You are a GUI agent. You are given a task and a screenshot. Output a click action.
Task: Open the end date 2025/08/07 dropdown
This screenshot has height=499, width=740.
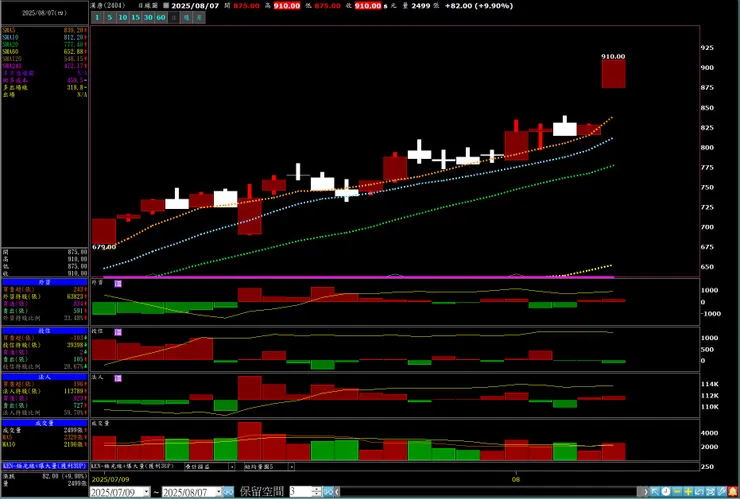click(x=219, y=492)
